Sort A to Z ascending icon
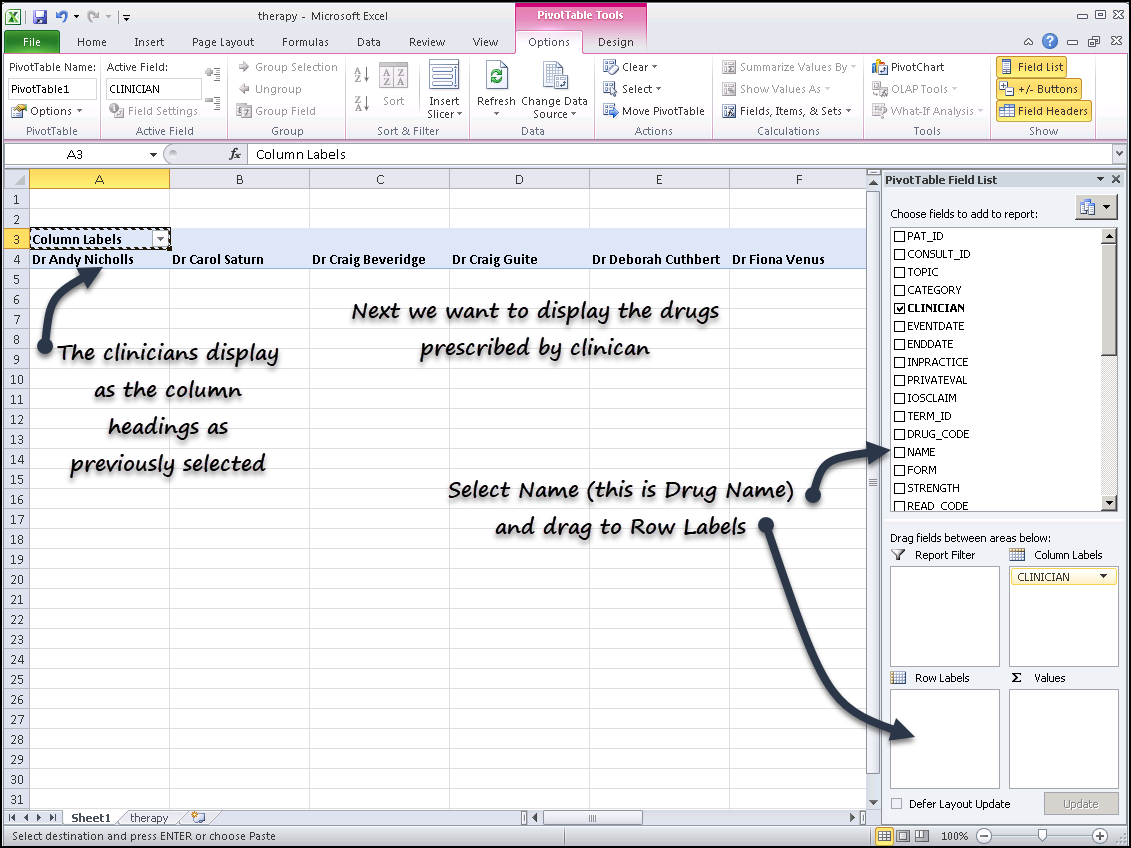This screenshot has height=848, width=1131. point(361,74)
